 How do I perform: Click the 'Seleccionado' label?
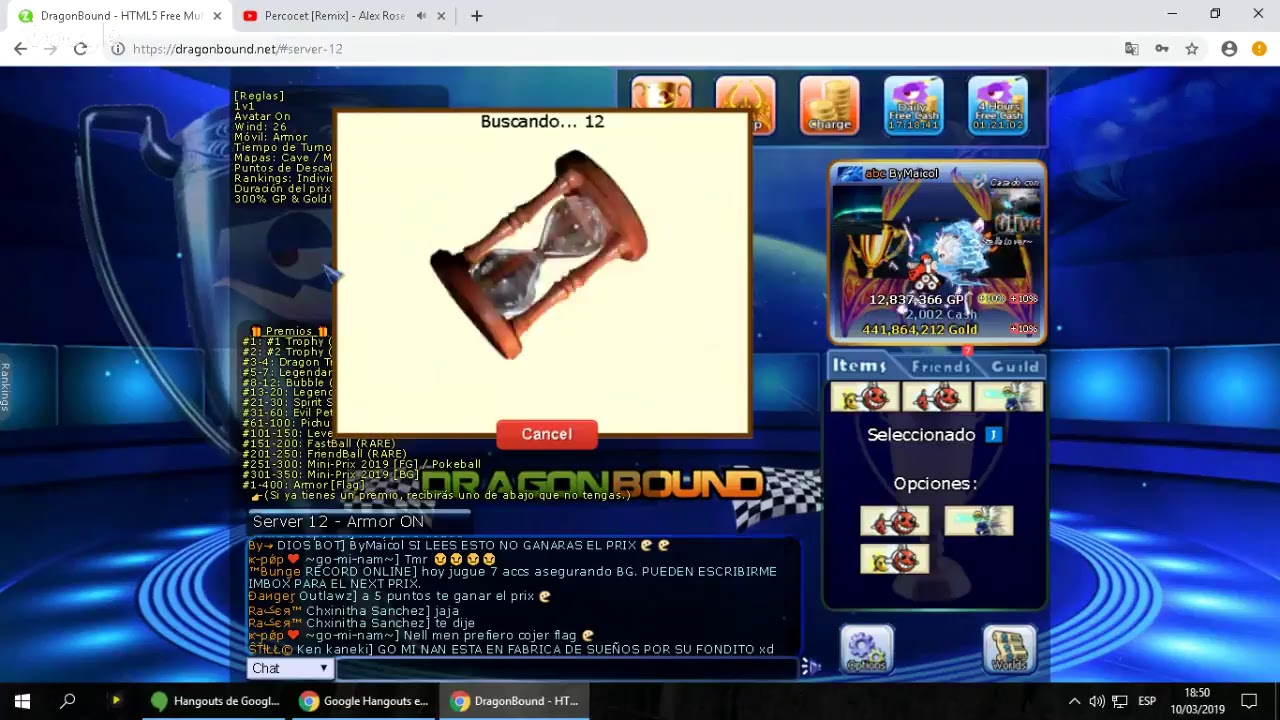(921, 435)
